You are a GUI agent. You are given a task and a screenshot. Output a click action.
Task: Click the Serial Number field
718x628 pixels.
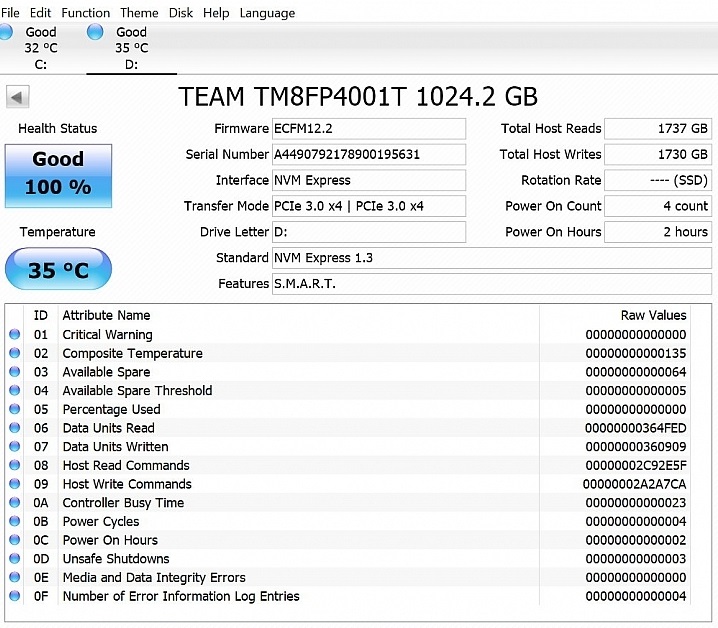pos(369,154)
